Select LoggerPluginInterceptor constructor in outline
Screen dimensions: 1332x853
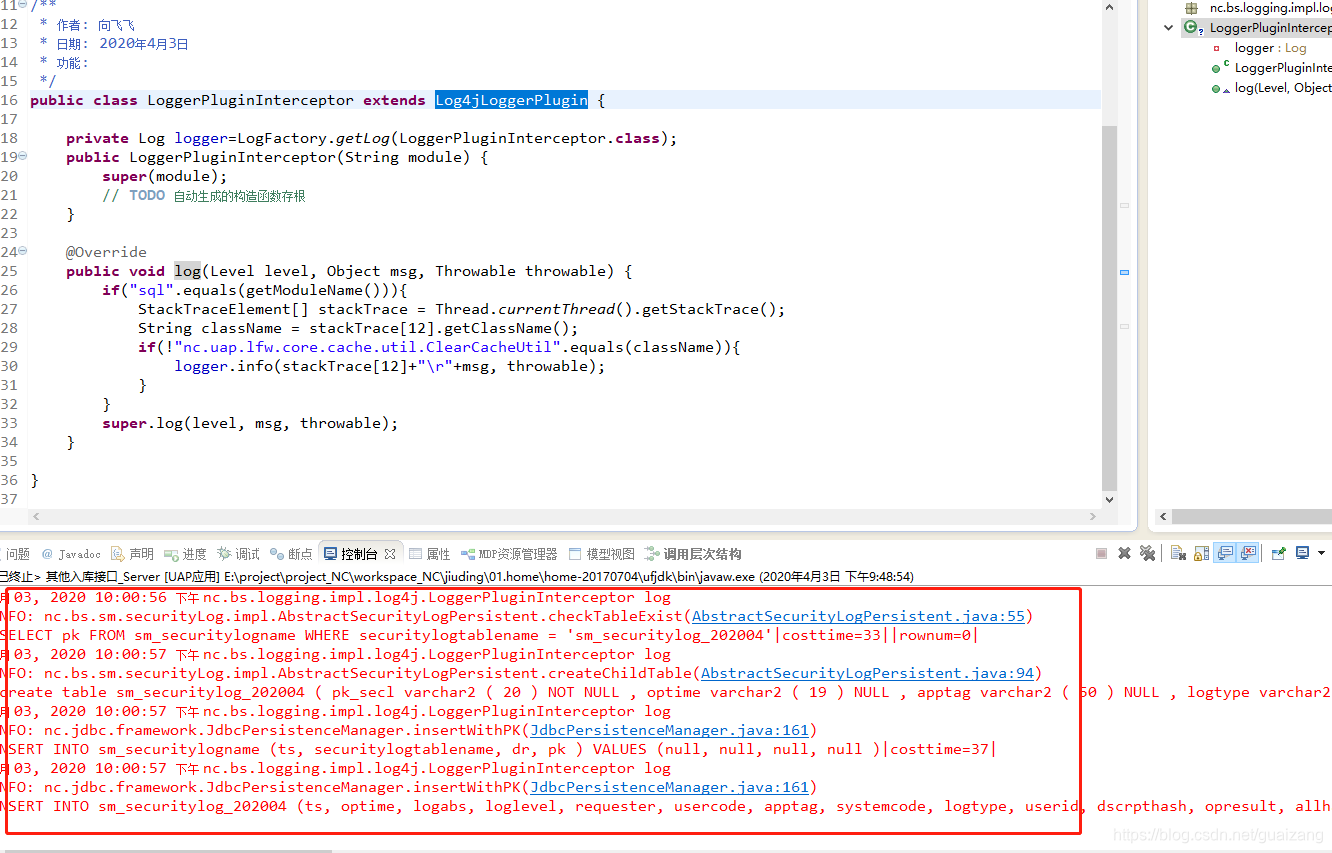[x=1283, y=68]
